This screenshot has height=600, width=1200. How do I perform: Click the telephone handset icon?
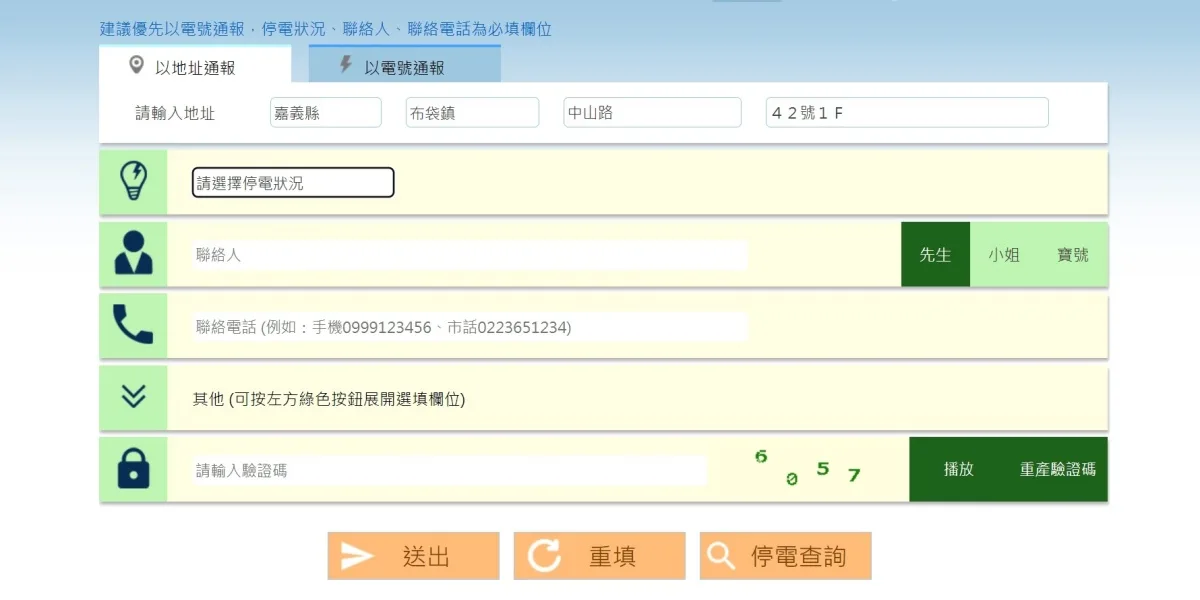pyautogui.click(x=133, y=325)
